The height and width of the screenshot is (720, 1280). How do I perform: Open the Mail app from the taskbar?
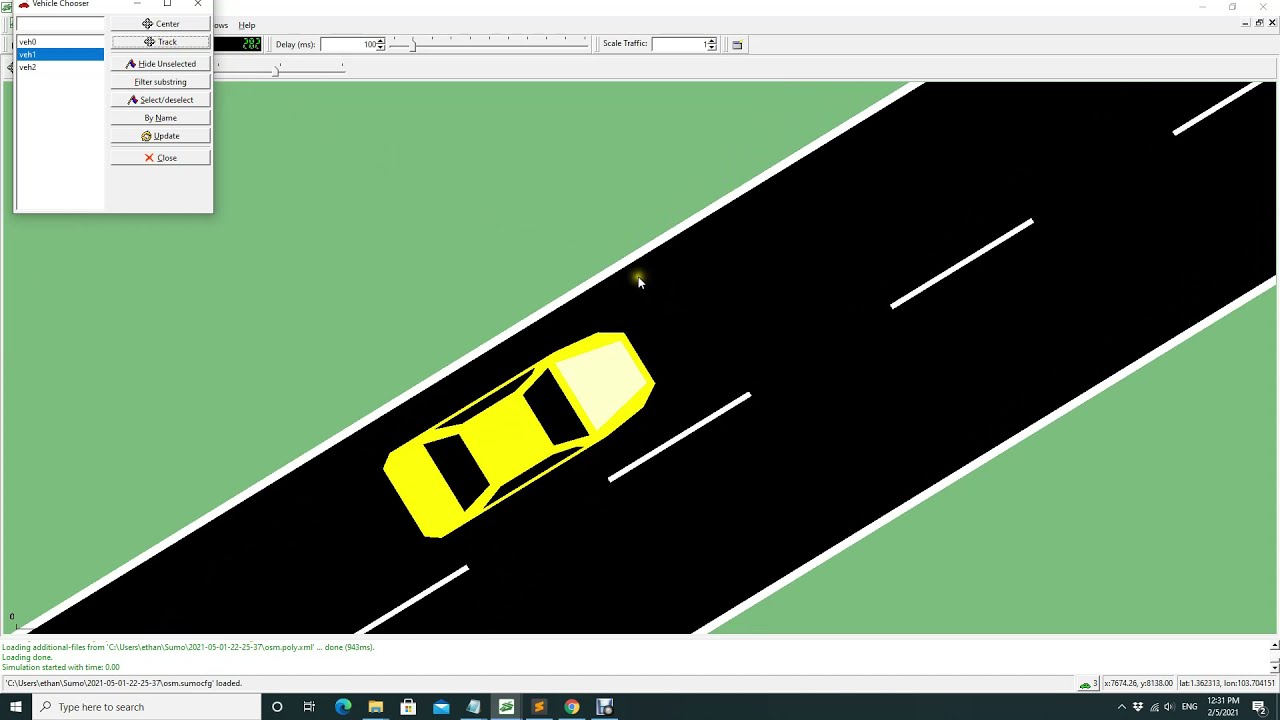click(x=441, y=707)
